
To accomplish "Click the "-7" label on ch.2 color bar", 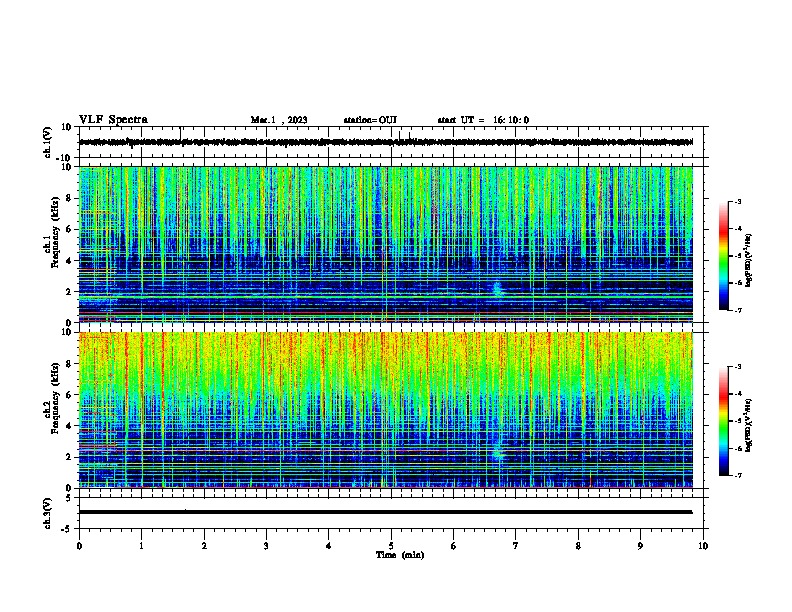I will [738, 475].
